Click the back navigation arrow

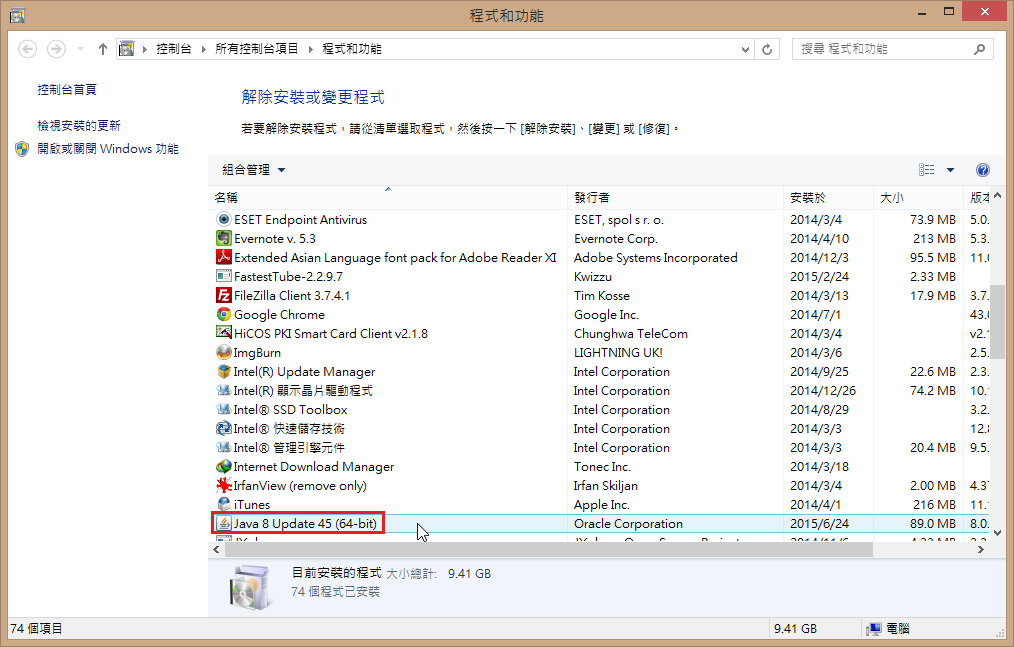[27, 49]
